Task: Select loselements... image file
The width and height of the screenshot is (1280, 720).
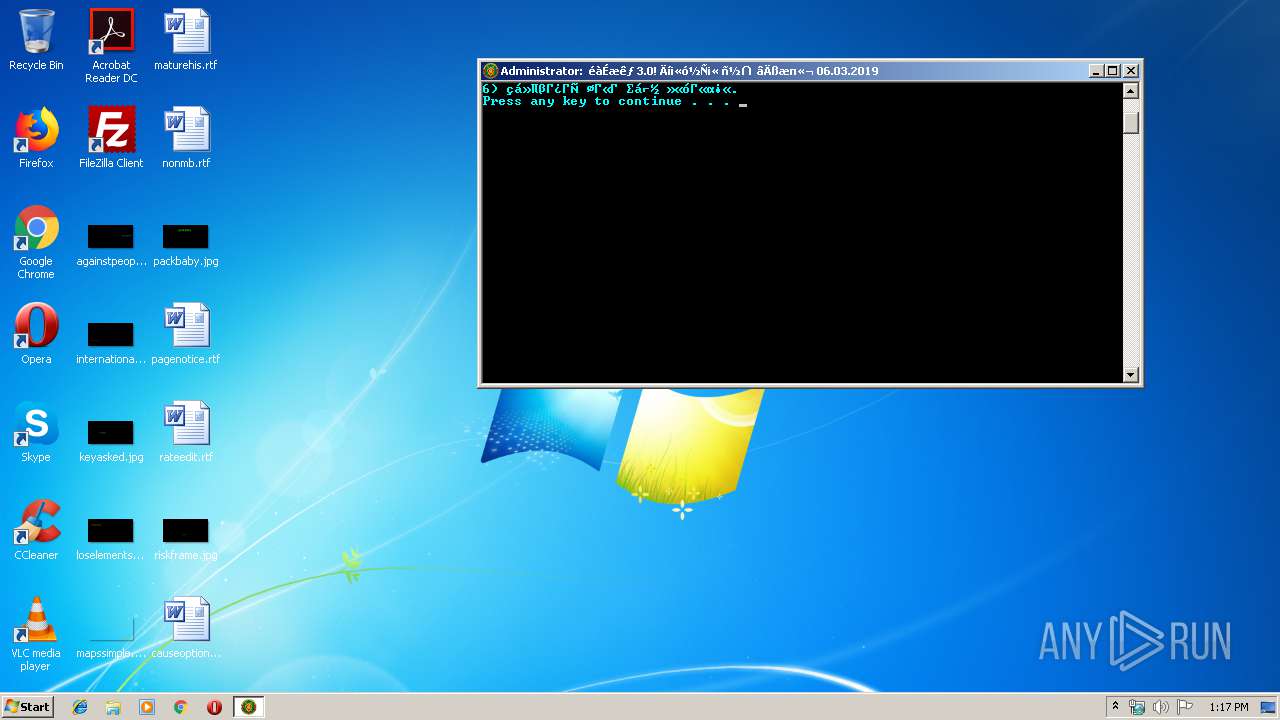Action: pyautogui.click(x=111, y=538)
